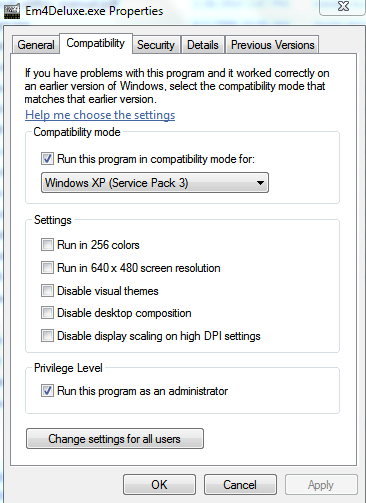
Task: Open the Windows XP (Service Pack 3) dropdown
Action: [155, 183]
